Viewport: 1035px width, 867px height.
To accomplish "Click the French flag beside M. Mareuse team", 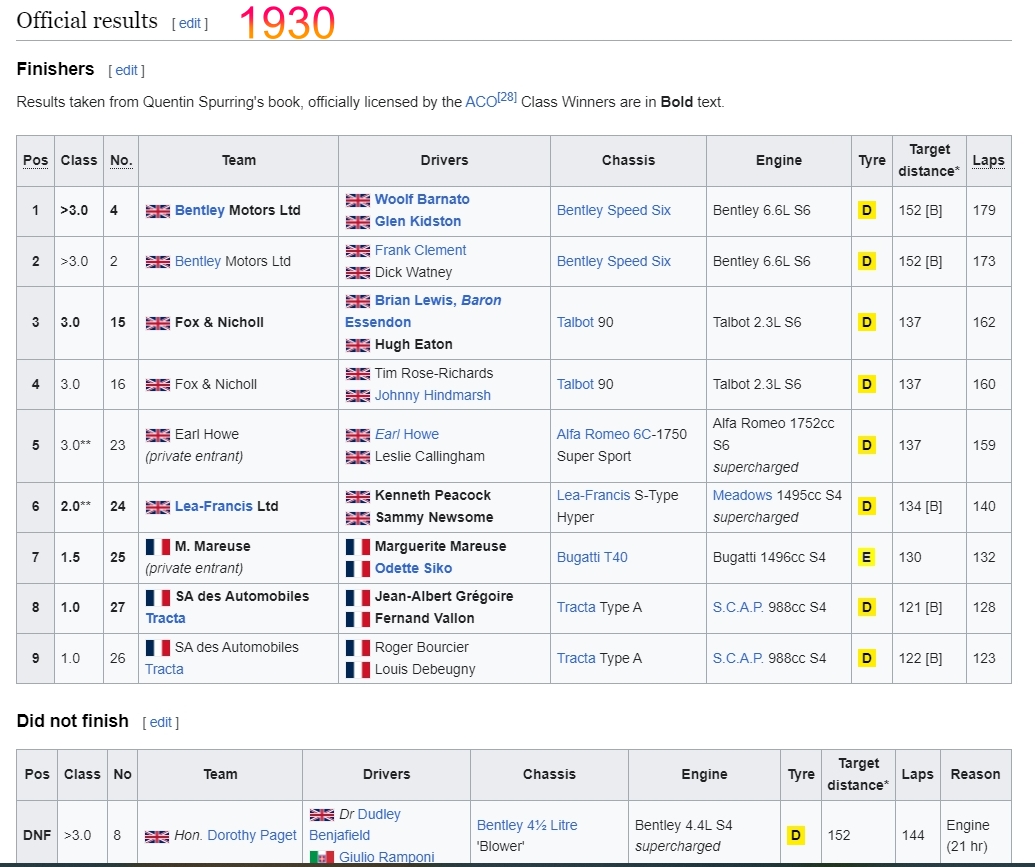I will (158, 547).
